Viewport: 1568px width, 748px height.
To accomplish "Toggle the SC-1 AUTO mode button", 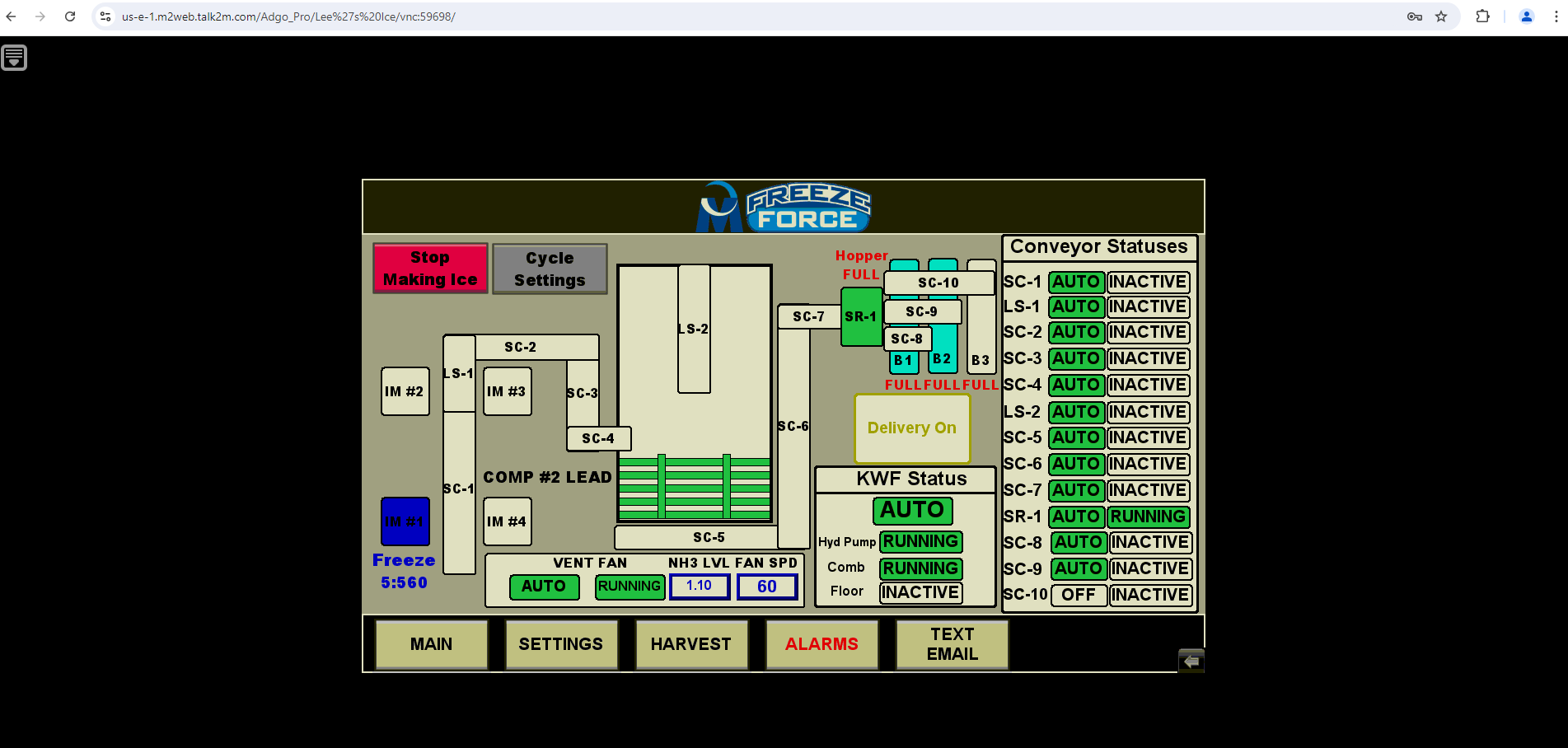I will (1075, 282).
